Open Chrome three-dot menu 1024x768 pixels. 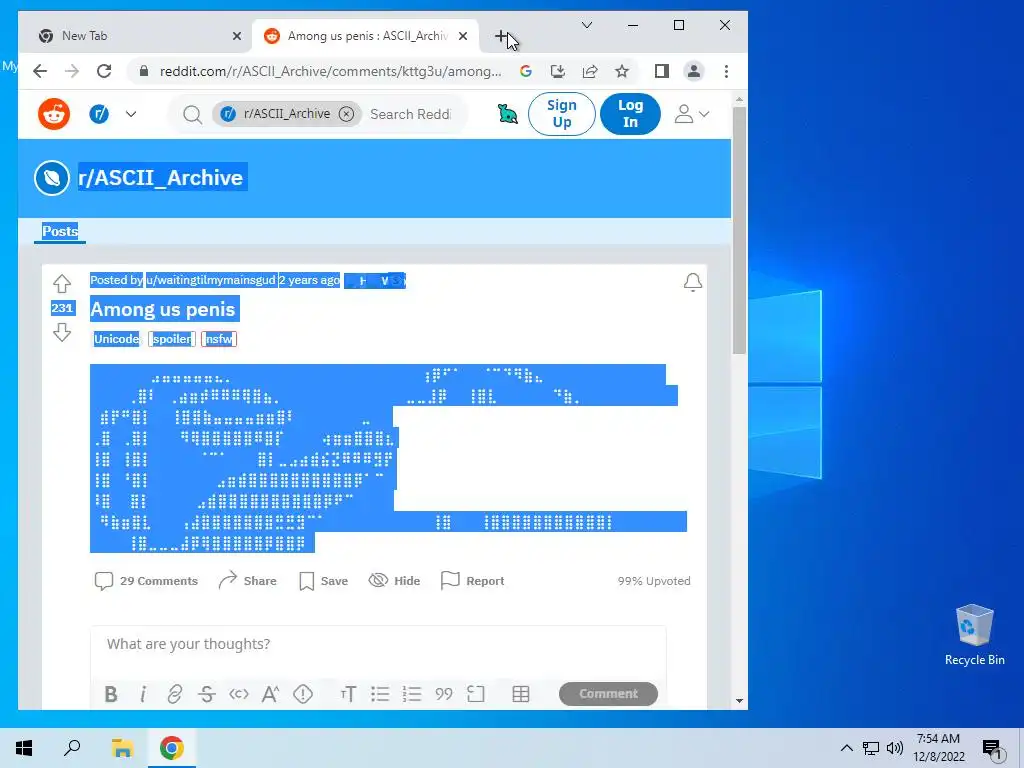(726, 71)
